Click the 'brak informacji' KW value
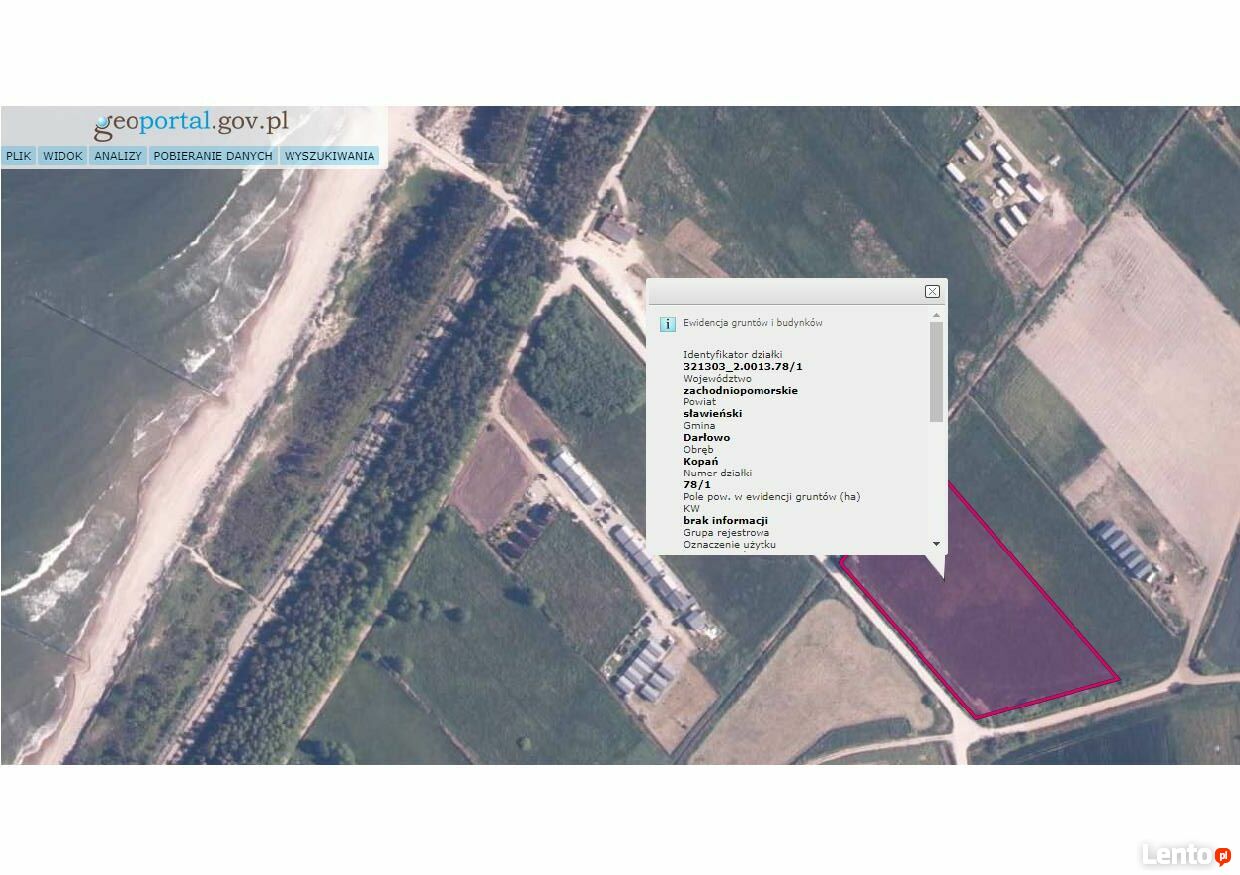Viewport: 1240px width, 875px height. coord(725,521)
